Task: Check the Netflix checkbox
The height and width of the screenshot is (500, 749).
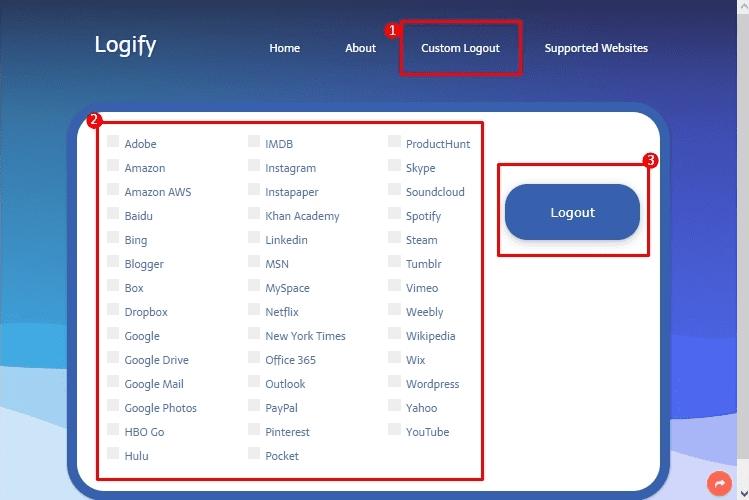Action: tap(254, 309)
